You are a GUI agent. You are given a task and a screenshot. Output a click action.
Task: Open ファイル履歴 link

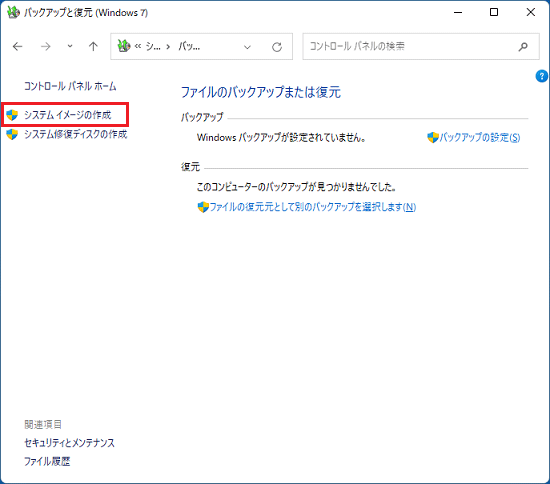click(x=47, y=461)
